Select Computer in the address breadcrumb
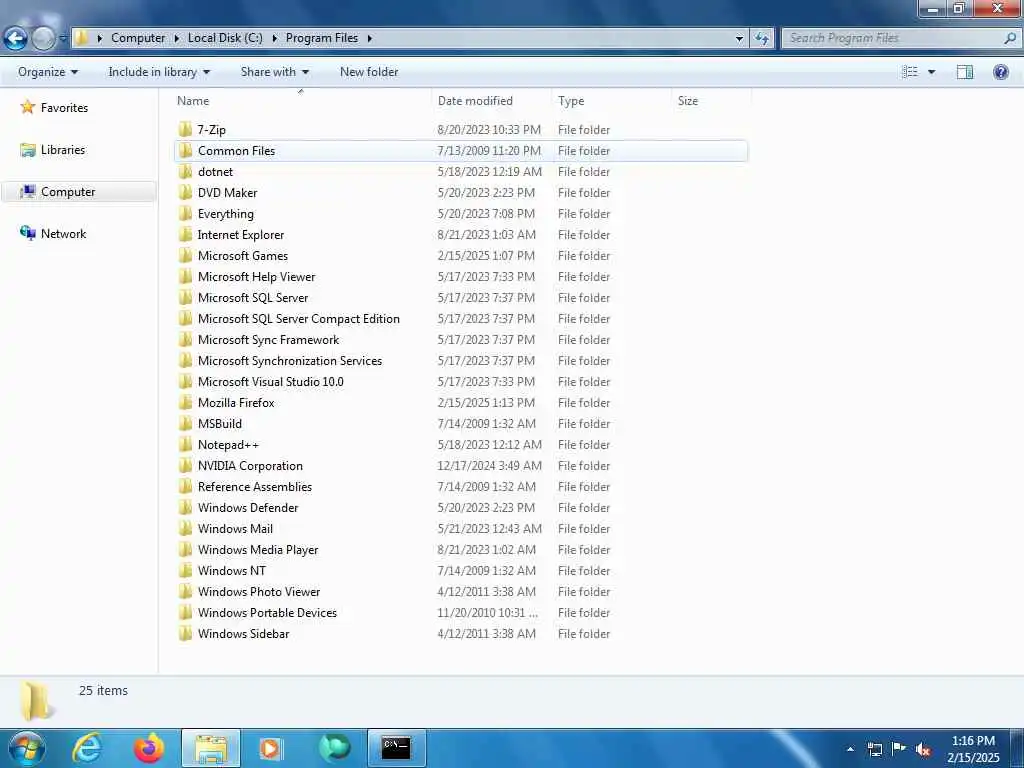The height and width of the screenshot is (768, 1024). click(x=138, y=38)
